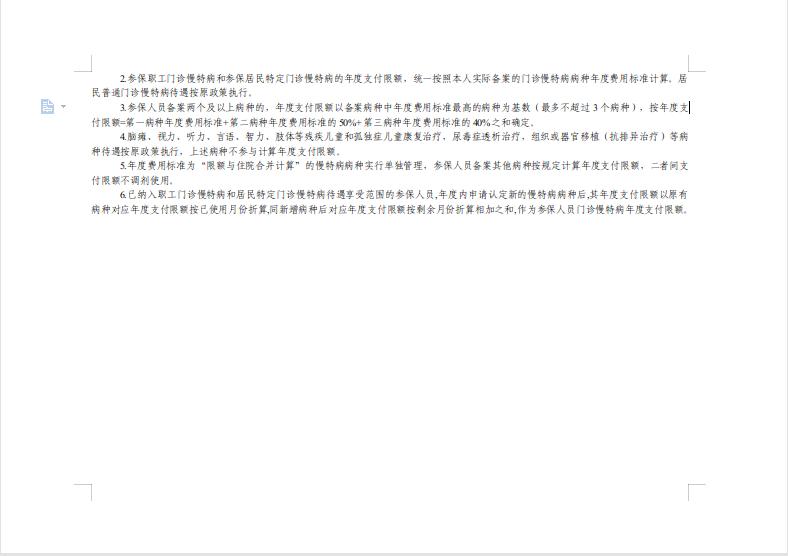Click the numeral '5.' starting the fifth item
Image resolution: width=788 pixels, height=556 pixels.
tap(123, 165)
